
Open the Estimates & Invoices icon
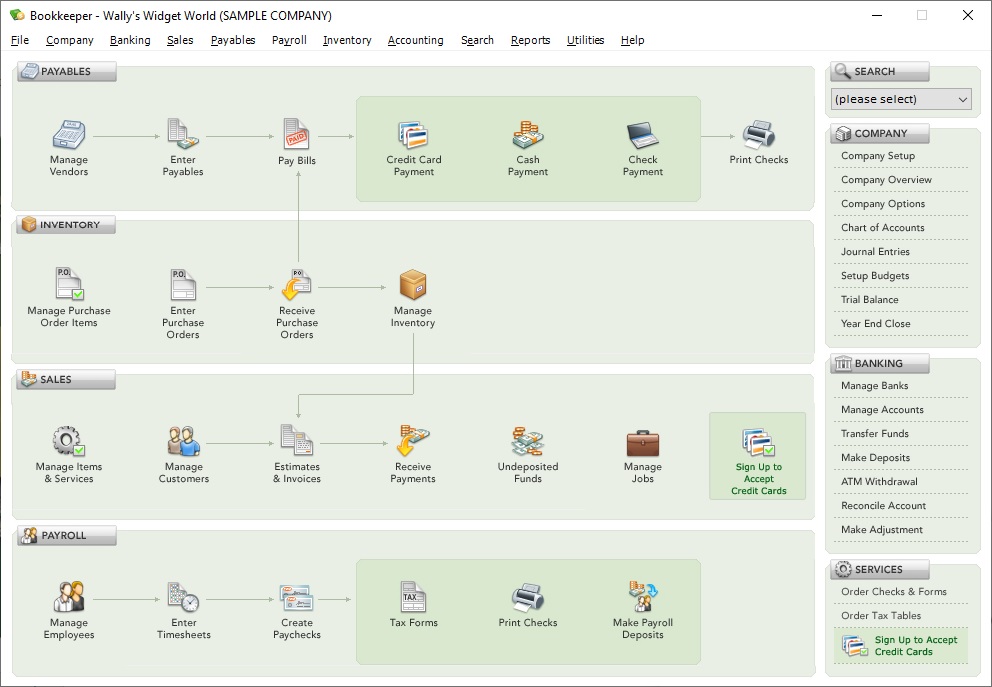coord(297,441)
